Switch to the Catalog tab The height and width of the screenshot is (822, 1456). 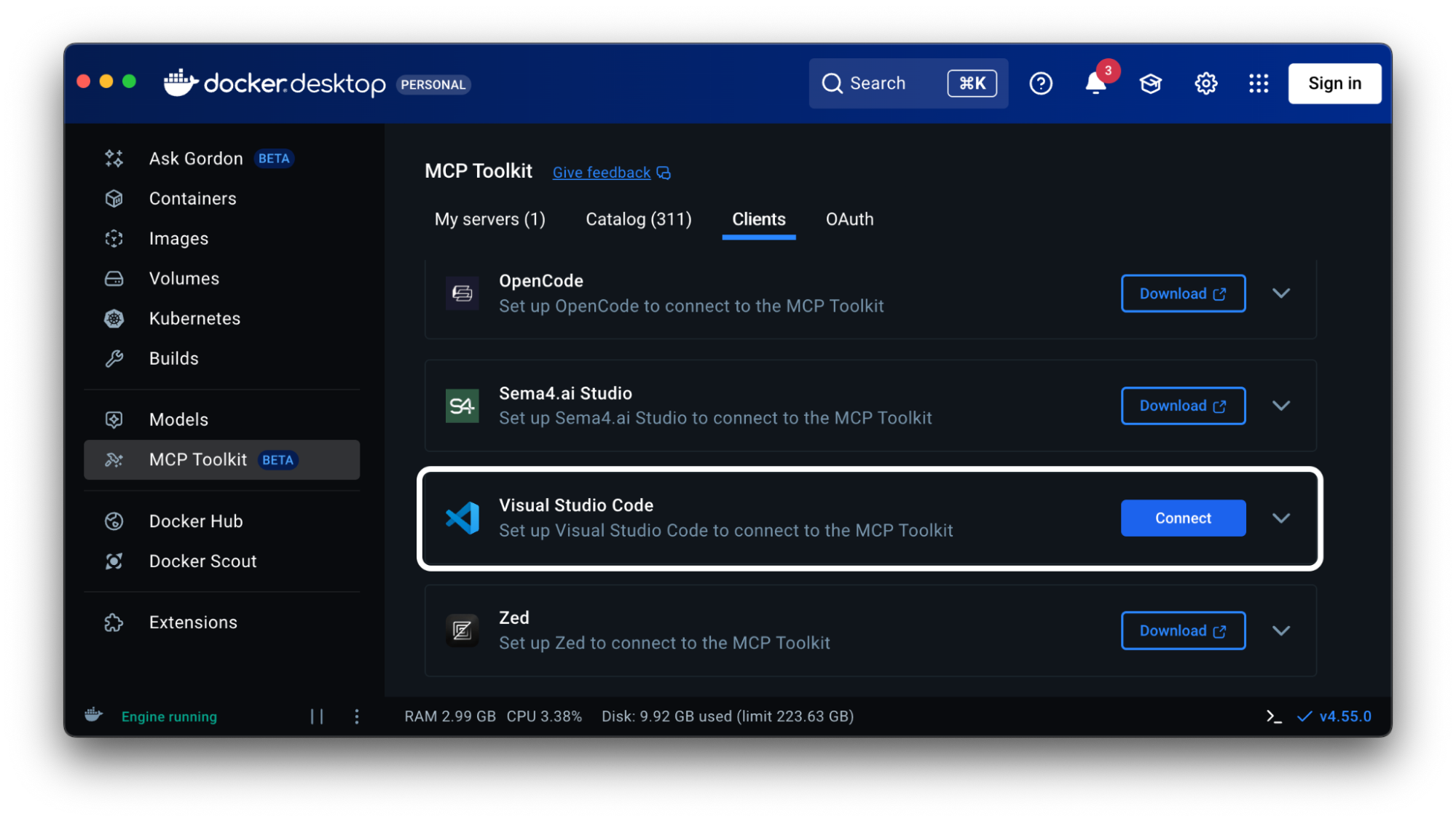click(x=637, y=219)
